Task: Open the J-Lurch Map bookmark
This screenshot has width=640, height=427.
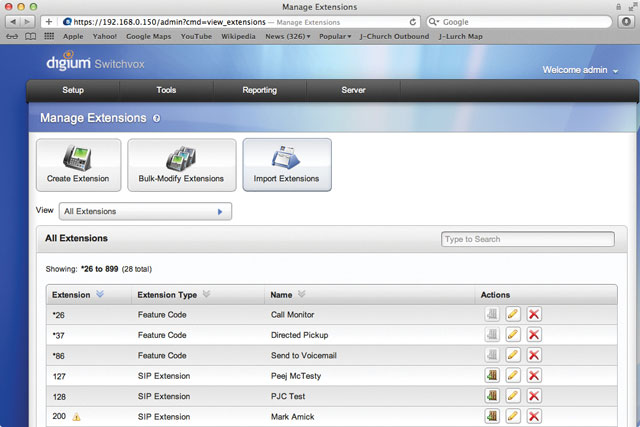Action: pos(460,36)
